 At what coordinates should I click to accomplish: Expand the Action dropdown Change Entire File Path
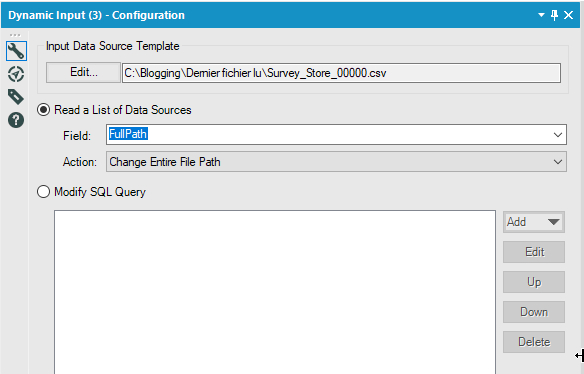[336, 162]
